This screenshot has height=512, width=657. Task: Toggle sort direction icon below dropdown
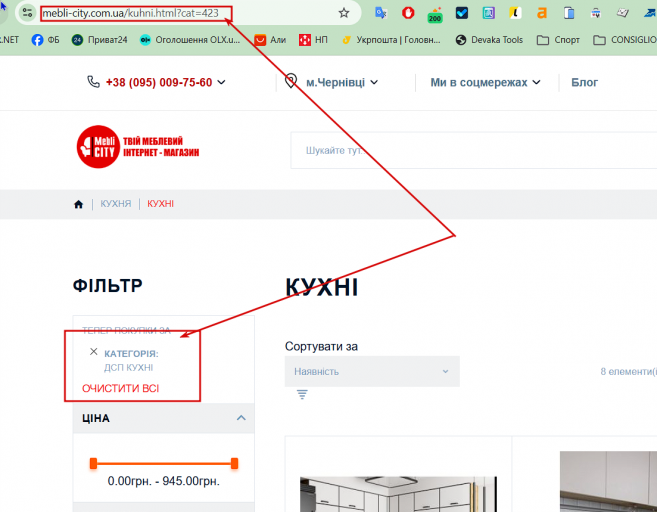pos(302,394)
